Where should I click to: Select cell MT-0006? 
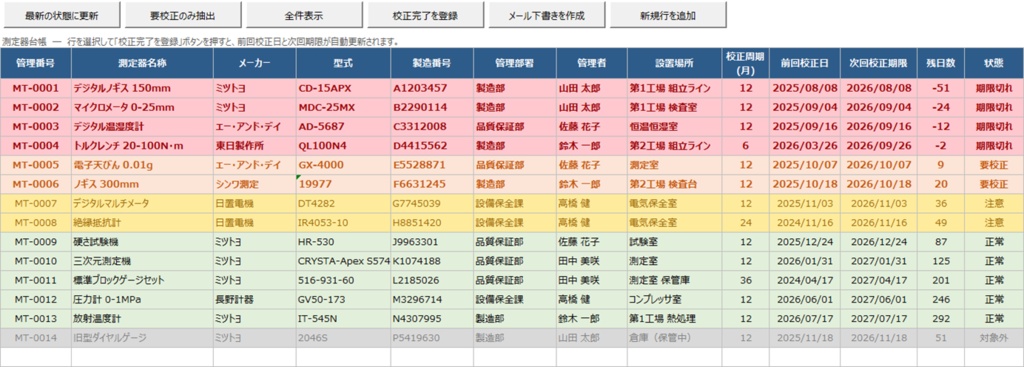pyautogui.click(x=36, y=184)
